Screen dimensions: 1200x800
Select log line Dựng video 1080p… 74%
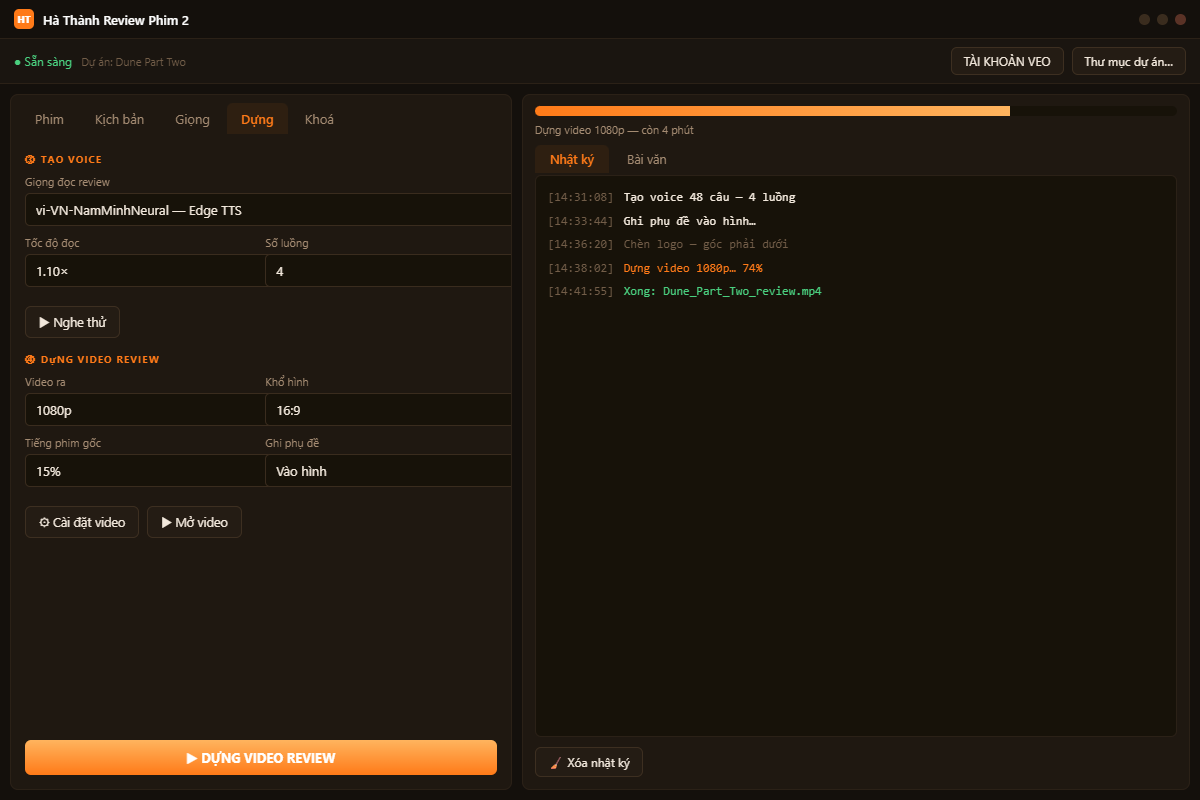(693, 268)
